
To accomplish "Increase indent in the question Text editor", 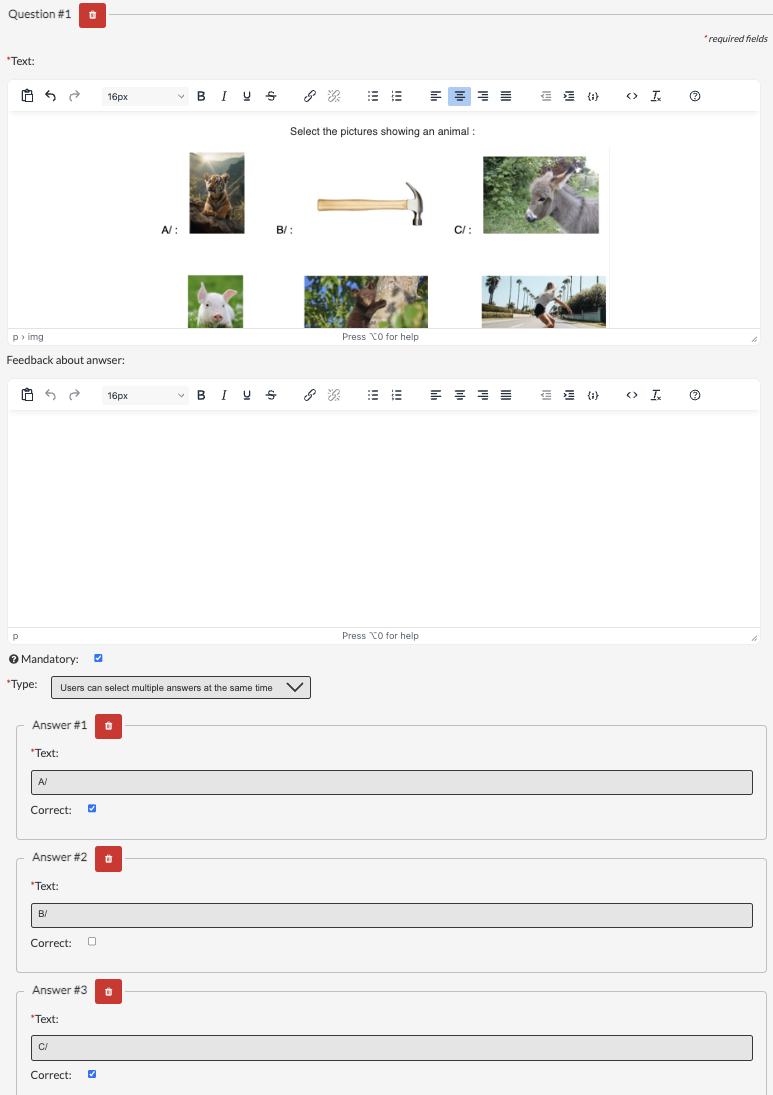I will coord(569,96).
